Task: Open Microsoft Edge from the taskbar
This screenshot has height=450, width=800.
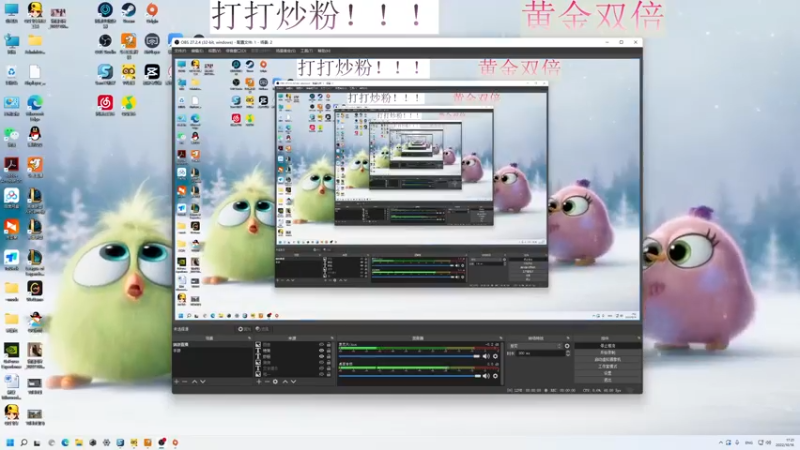Action: (x=65, y=442)
